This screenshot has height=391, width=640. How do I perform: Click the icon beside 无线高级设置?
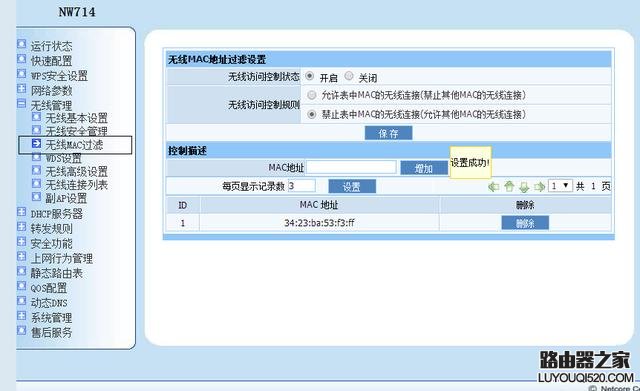click(x=36, y=170)
